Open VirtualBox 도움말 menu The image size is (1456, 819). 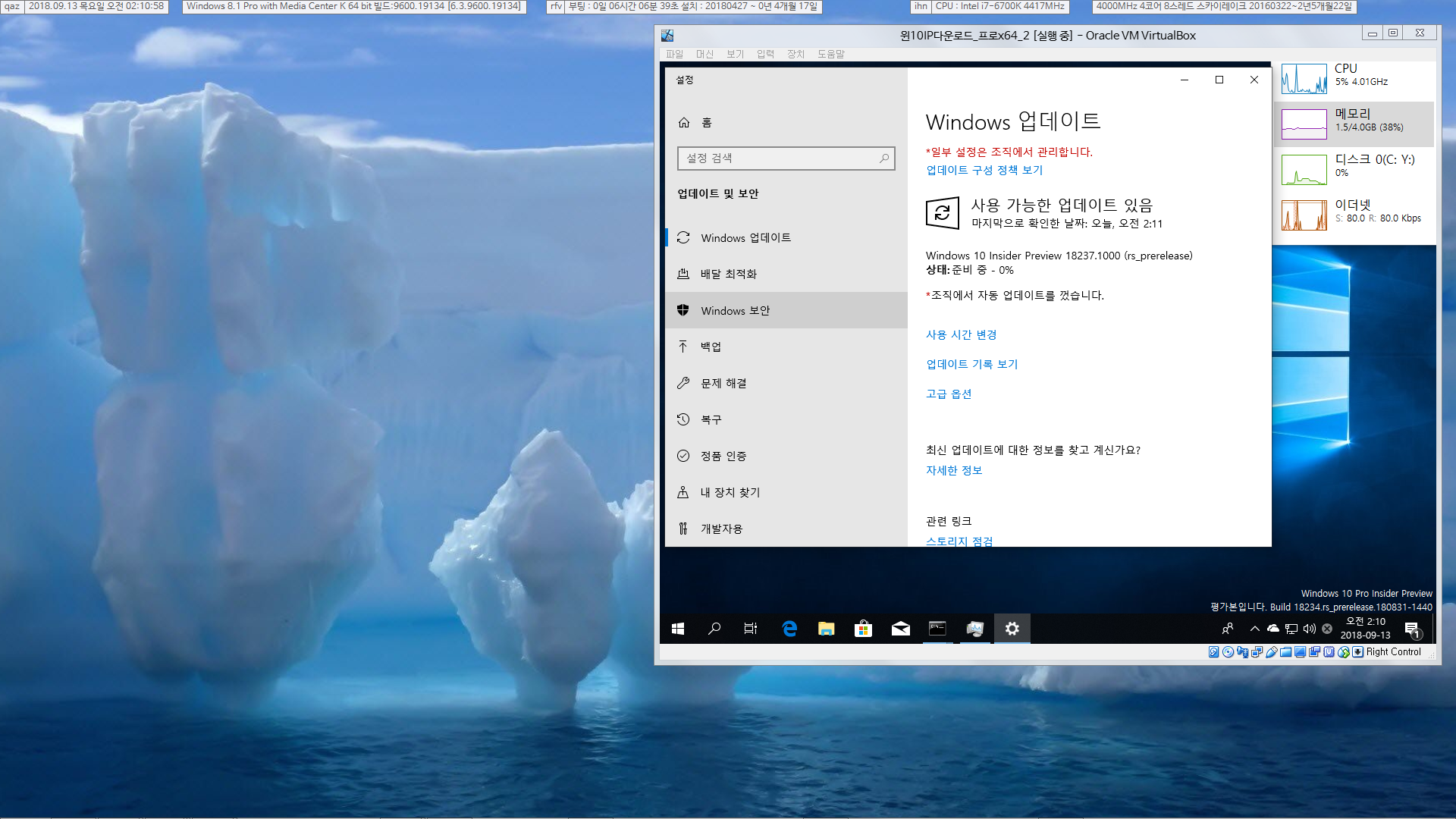[830, 54]
